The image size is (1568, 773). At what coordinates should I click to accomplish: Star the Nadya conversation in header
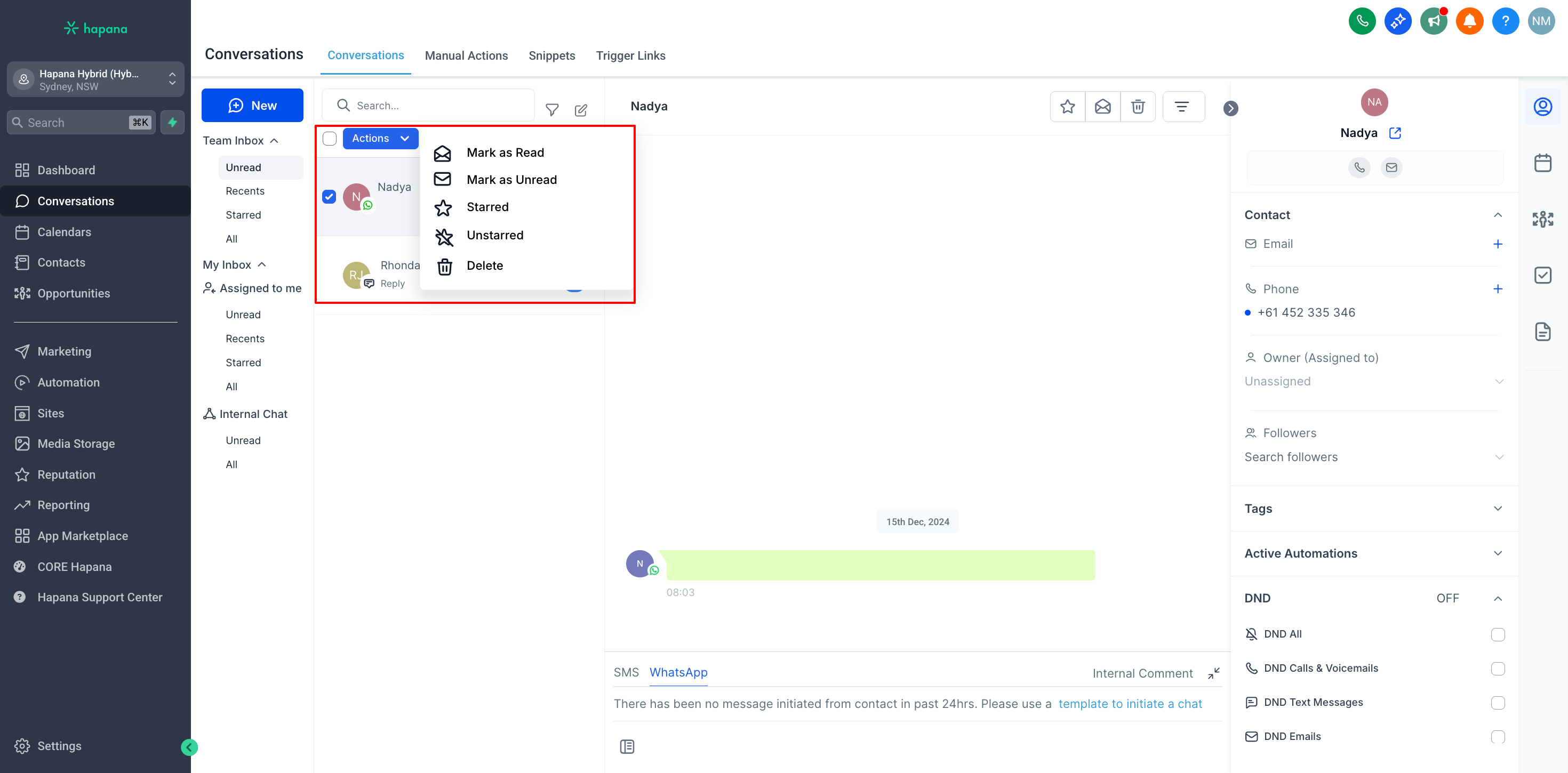[1067, 107]
